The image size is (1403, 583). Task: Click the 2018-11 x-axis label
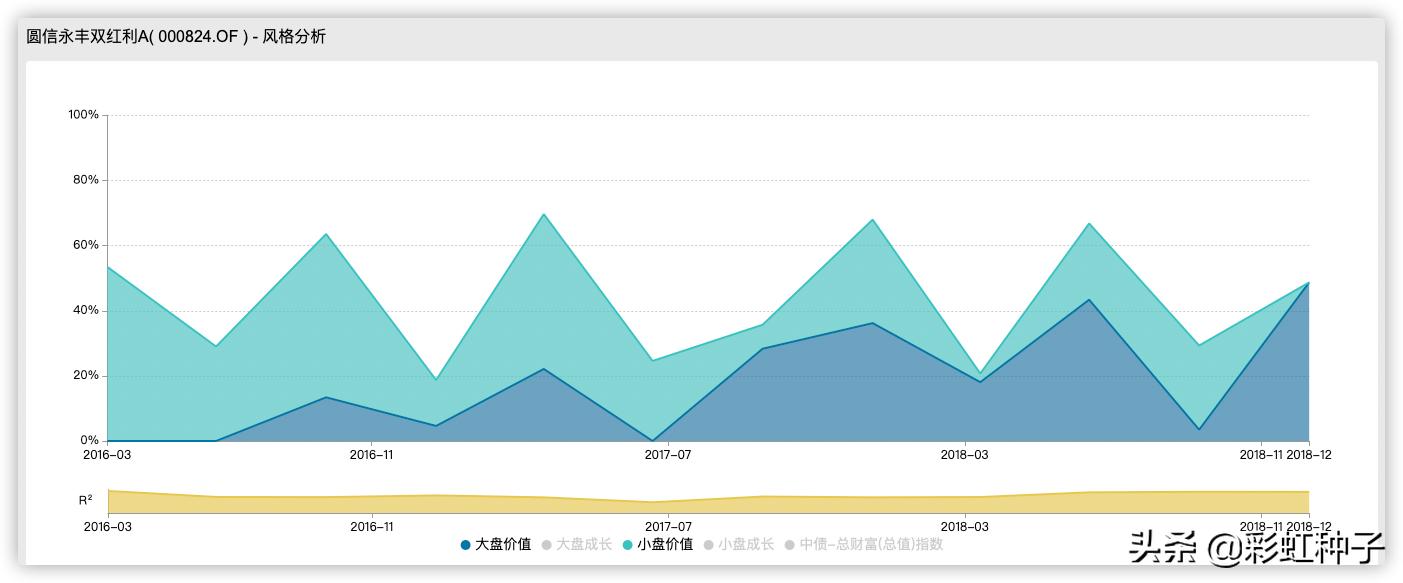coord(1259,453)
